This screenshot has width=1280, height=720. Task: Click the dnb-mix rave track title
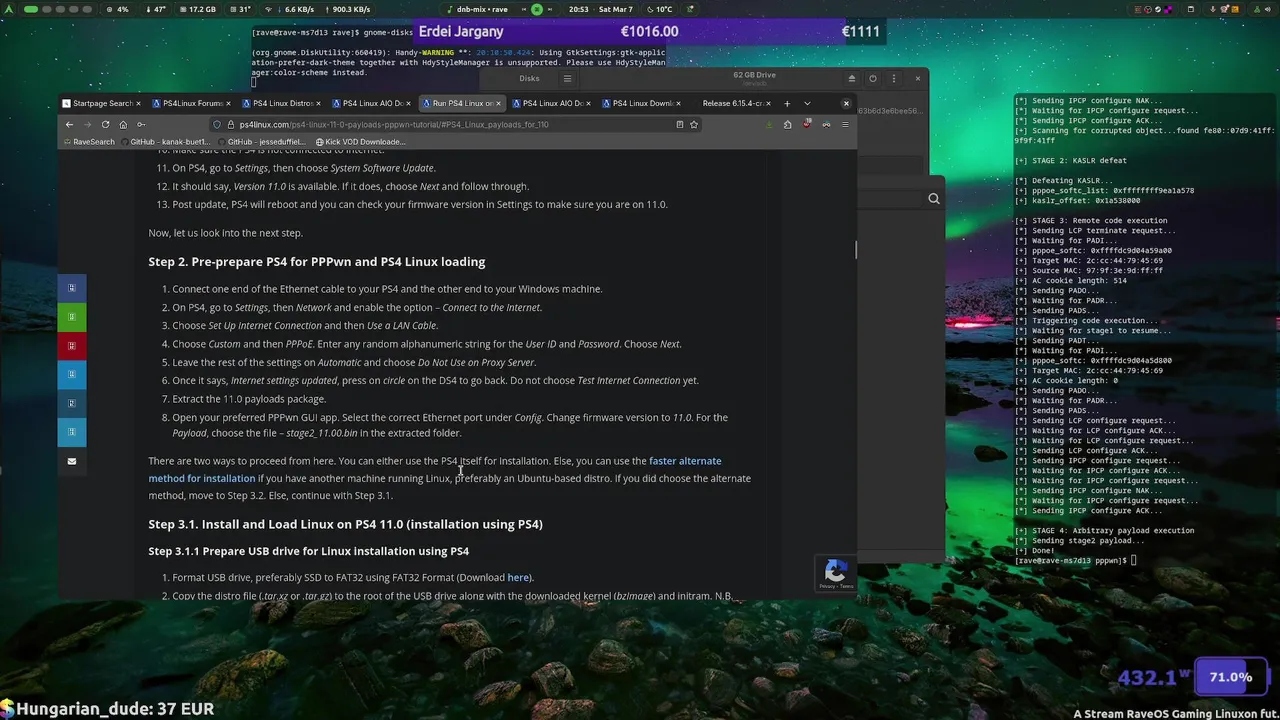(x=482, y=9)
